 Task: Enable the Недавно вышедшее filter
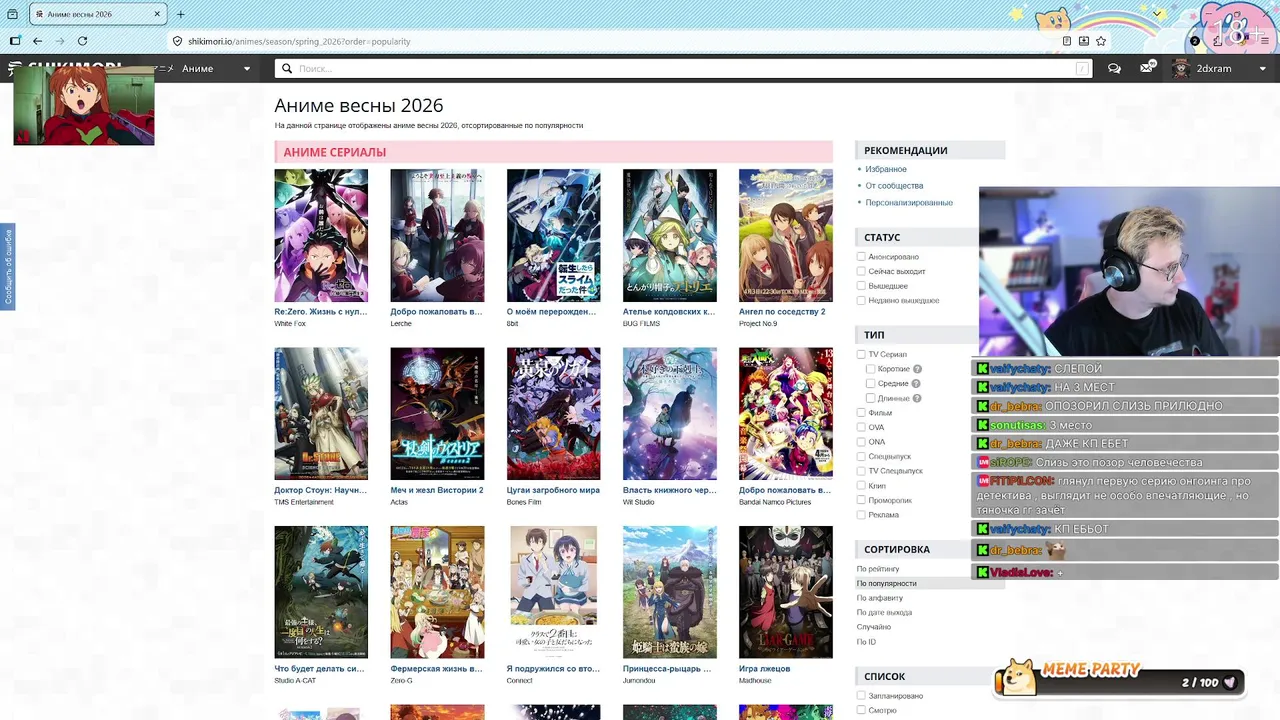(x=861, y=300)
